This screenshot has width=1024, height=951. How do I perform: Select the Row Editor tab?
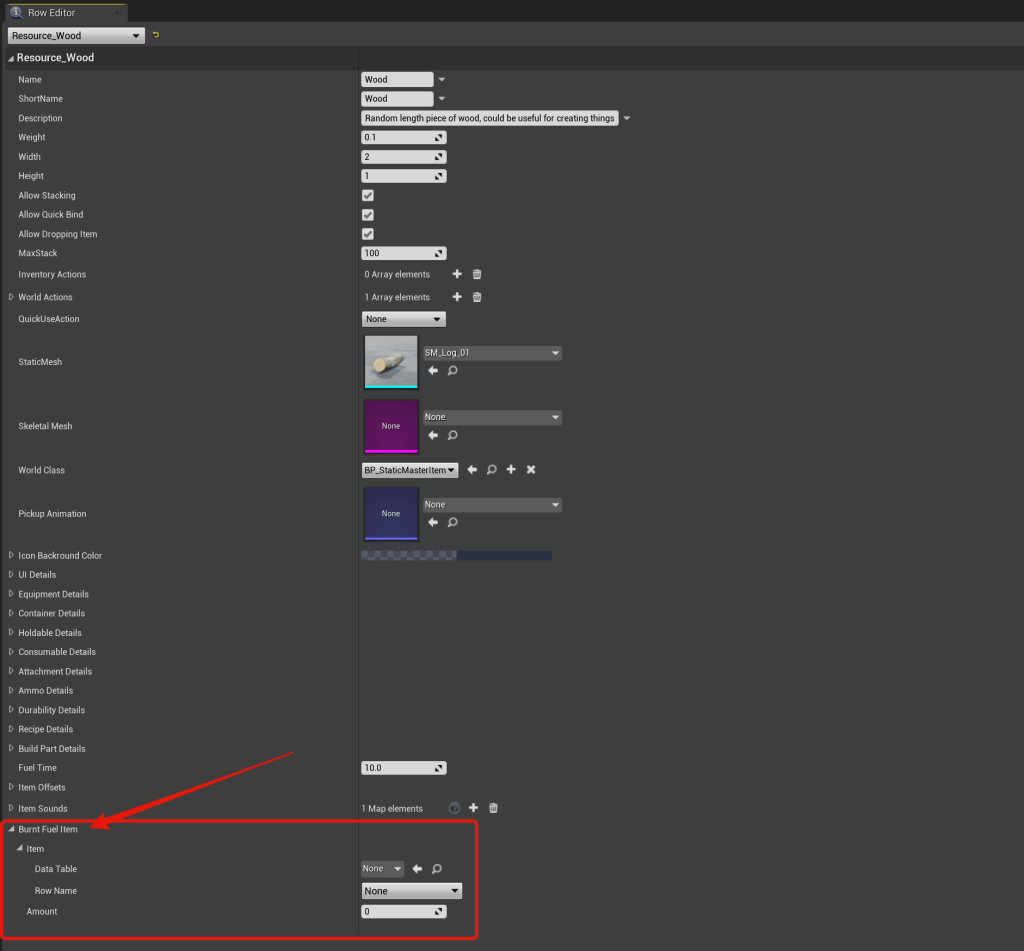pyautogui.click(x=50, y=13)
